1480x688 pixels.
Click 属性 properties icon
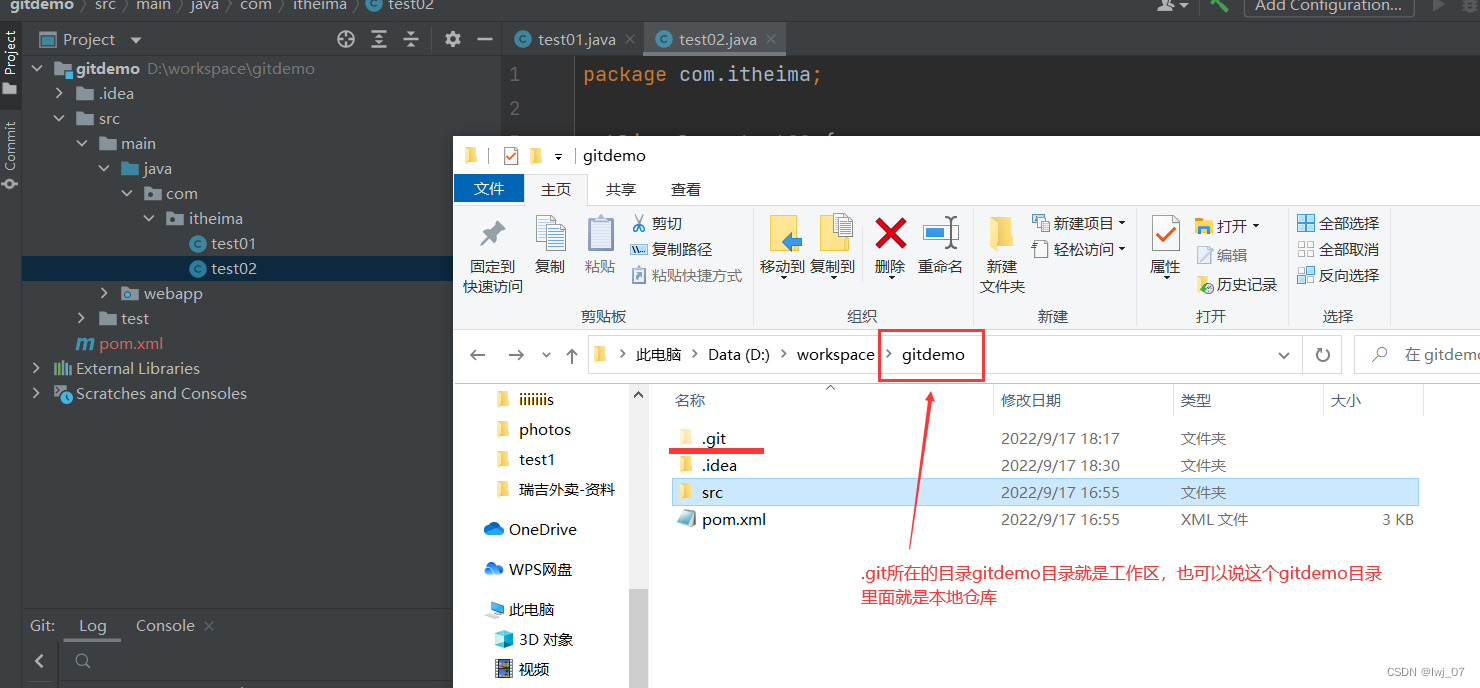(x=1165, y=234)
